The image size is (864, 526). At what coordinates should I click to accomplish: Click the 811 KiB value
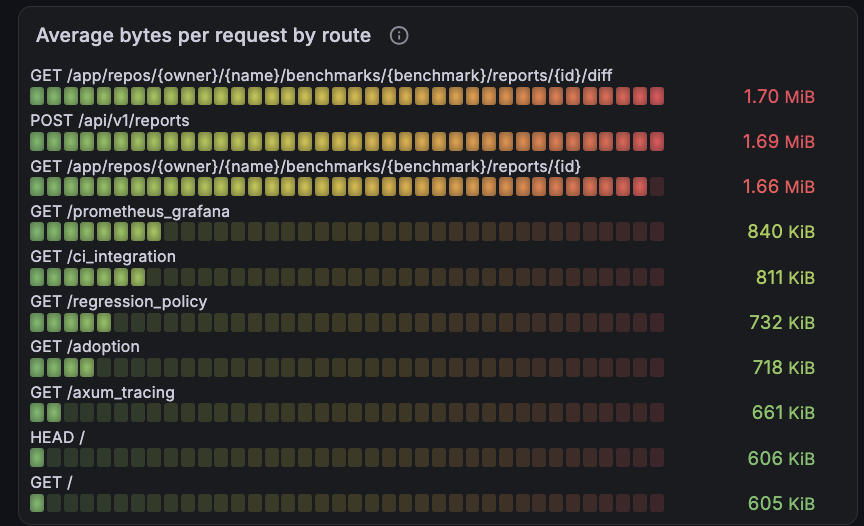click(785, 277)
